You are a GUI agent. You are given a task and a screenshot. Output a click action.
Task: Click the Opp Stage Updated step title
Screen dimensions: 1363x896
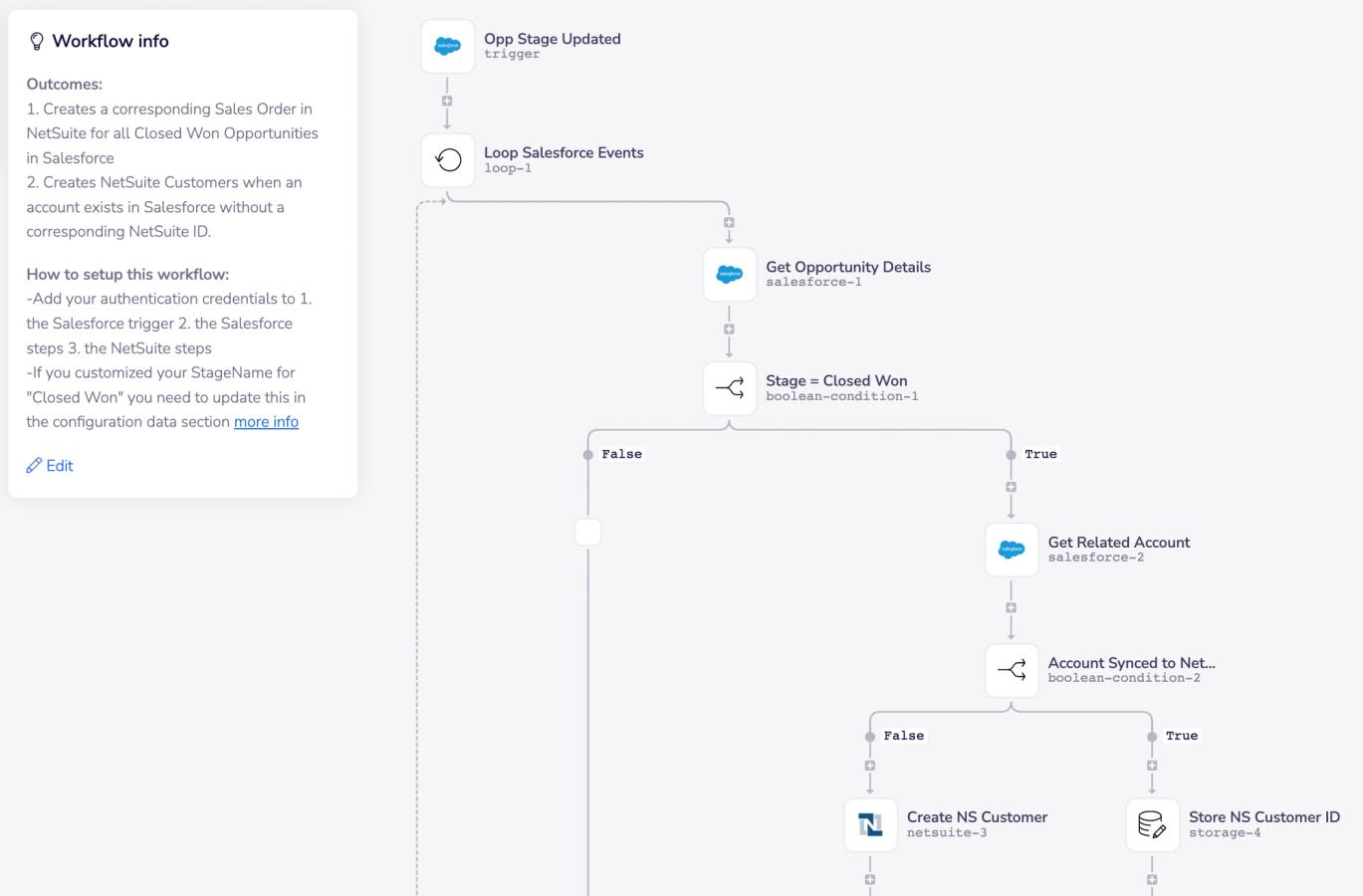553,39
